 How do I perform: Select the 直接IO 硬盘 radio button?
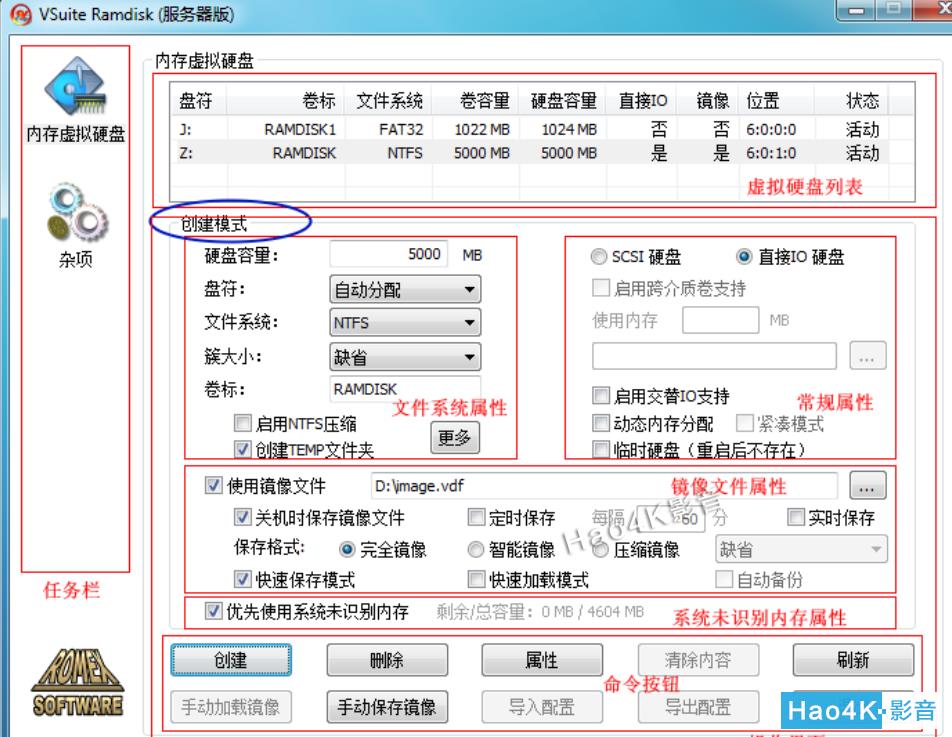point(744,257)
